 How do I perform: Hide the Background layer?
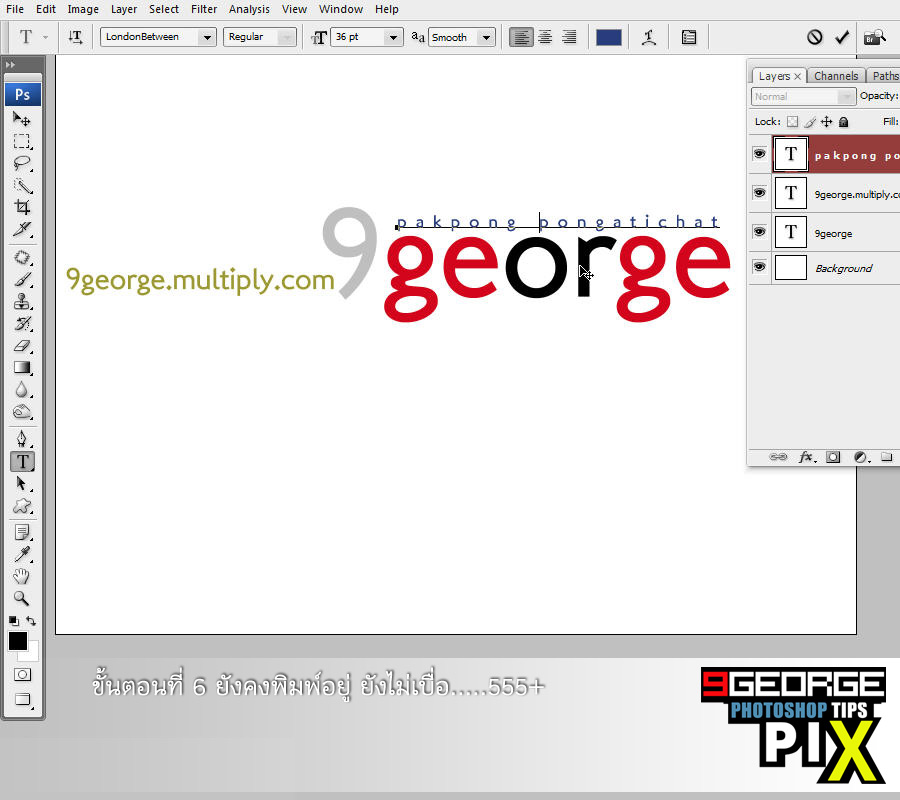coord(759,267)
